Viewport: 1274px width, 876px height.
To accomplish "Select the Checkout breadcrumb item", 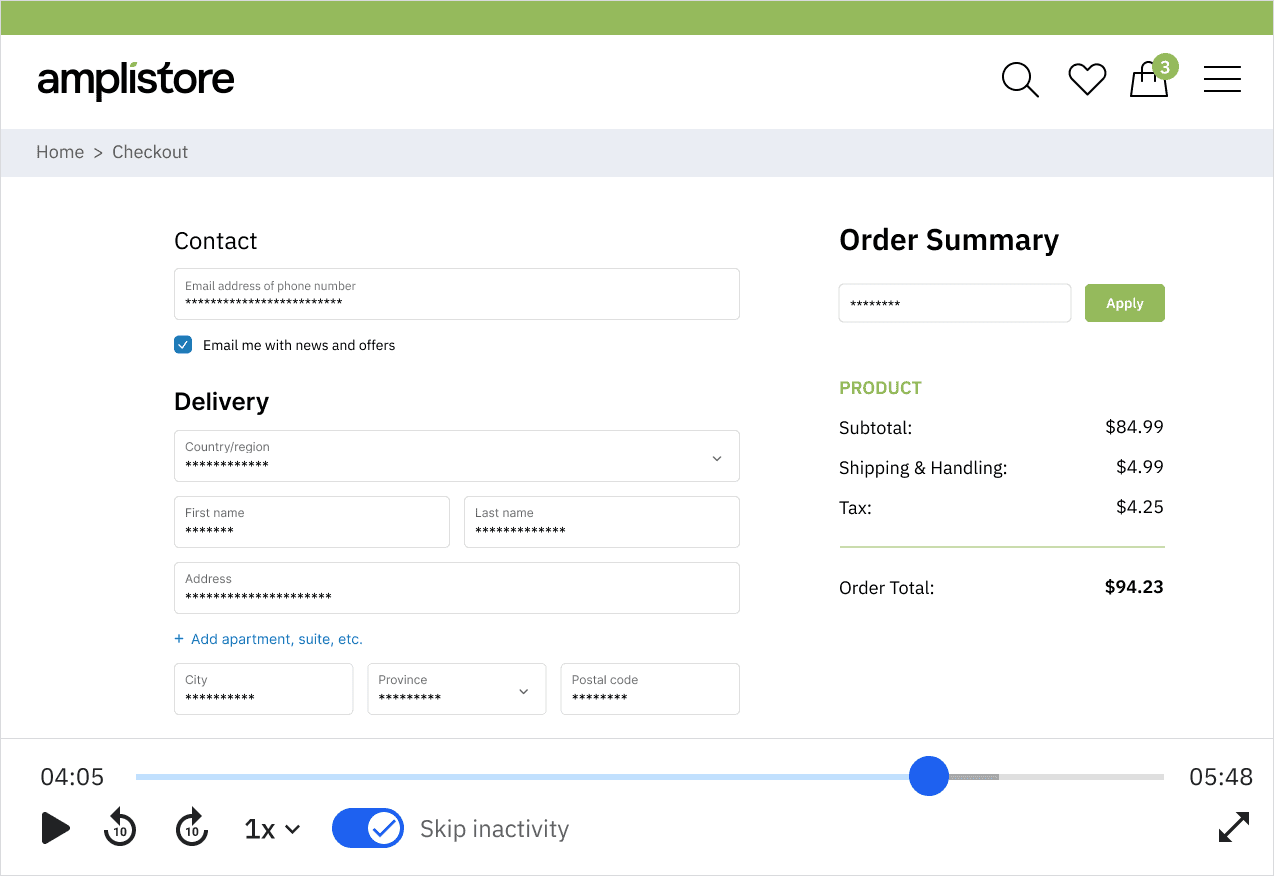I will (x=150, y=152).
